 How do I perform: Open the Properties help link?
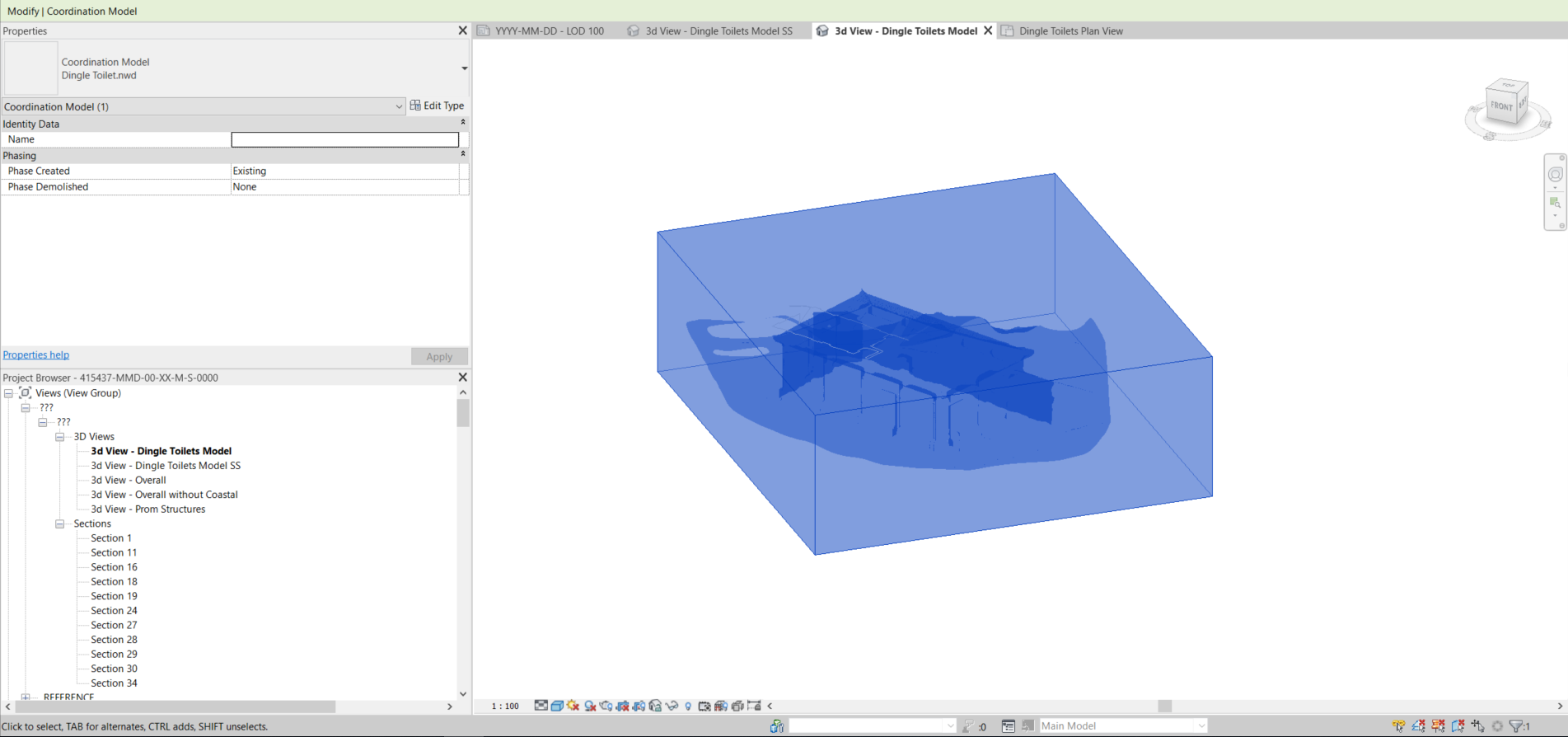click(36, 355)
